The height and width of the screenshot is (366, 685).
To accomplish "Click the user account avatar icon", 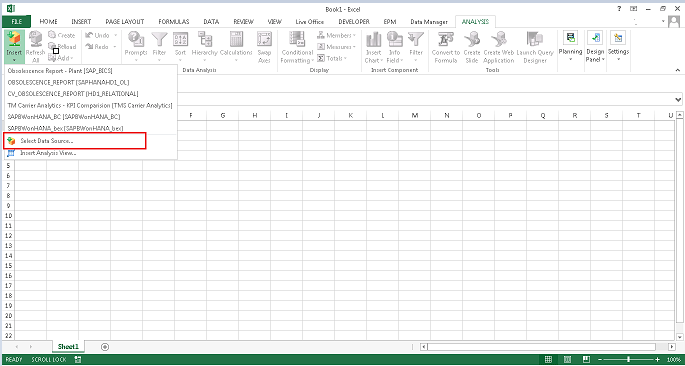I will click(674, 21).
